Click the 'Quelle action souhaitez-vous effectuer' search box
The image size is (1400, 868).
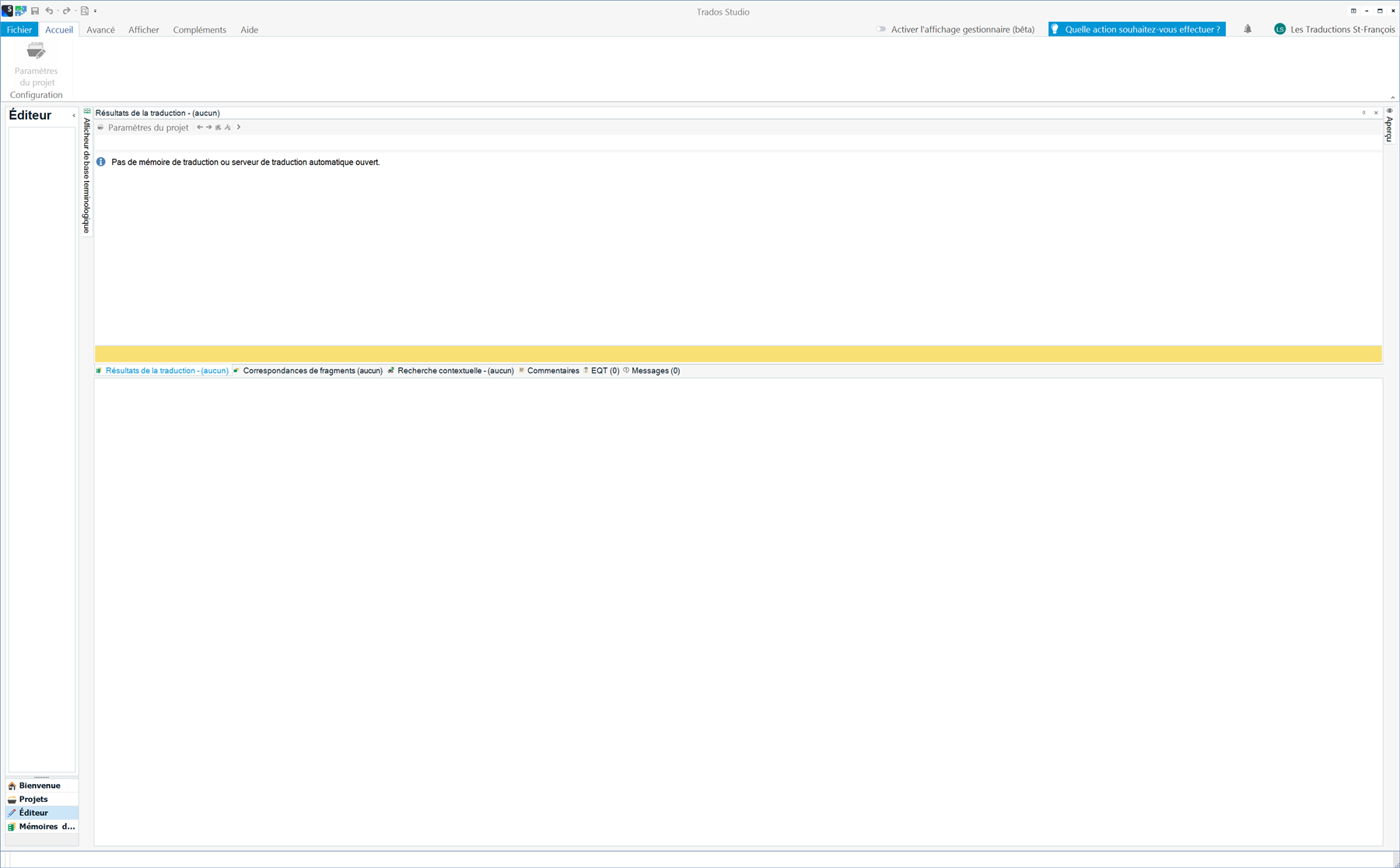[1136, 30]
